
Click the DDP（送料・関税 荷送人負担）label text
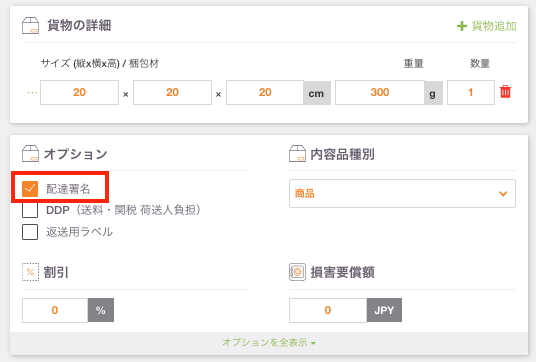pos(123,210)
